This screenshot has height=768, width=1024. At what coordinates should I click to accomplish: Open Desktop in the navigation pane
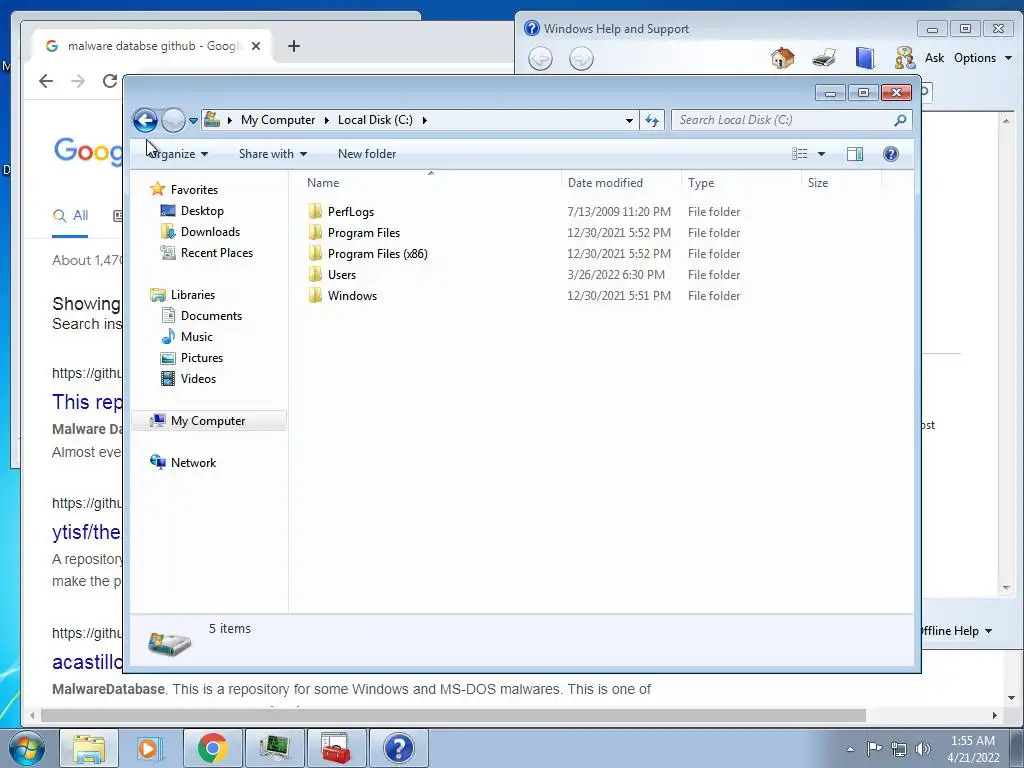(x=202, y=211)
